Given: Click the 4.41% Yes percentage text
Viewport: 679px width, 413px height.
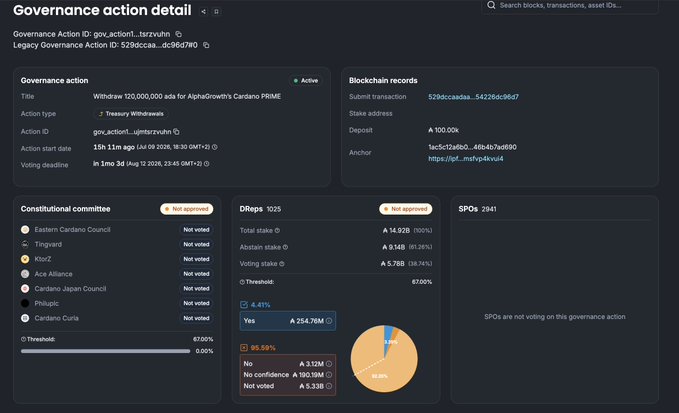Looking at the screenshot, I should pos(260,305).
